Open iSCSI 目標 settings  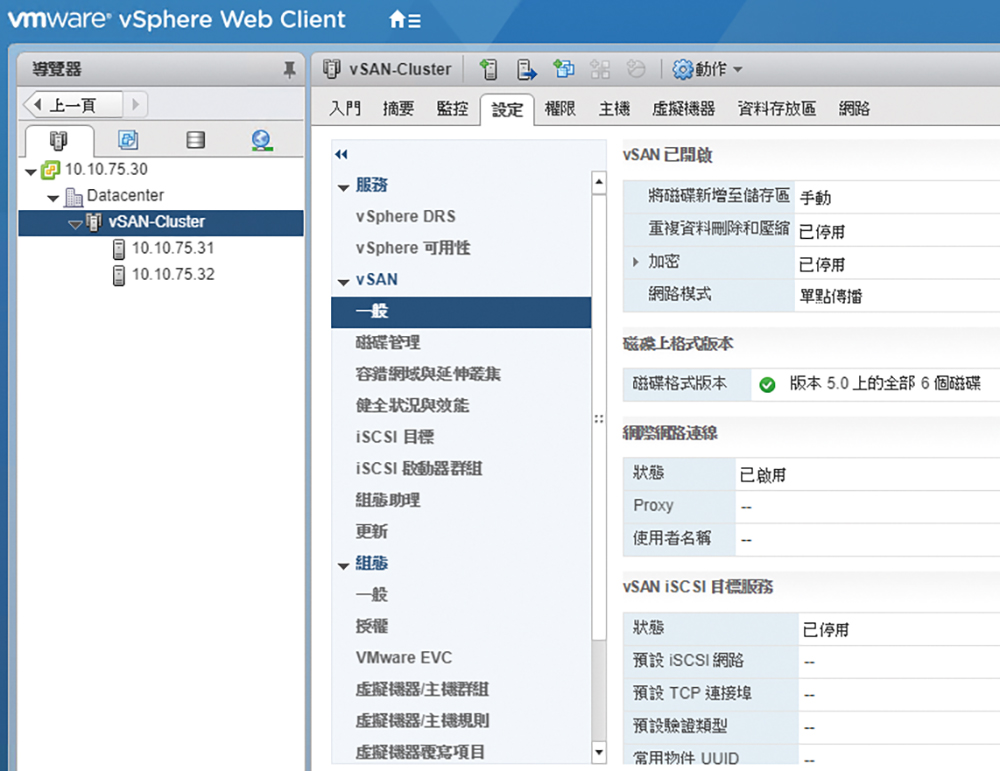pos(395,437)
